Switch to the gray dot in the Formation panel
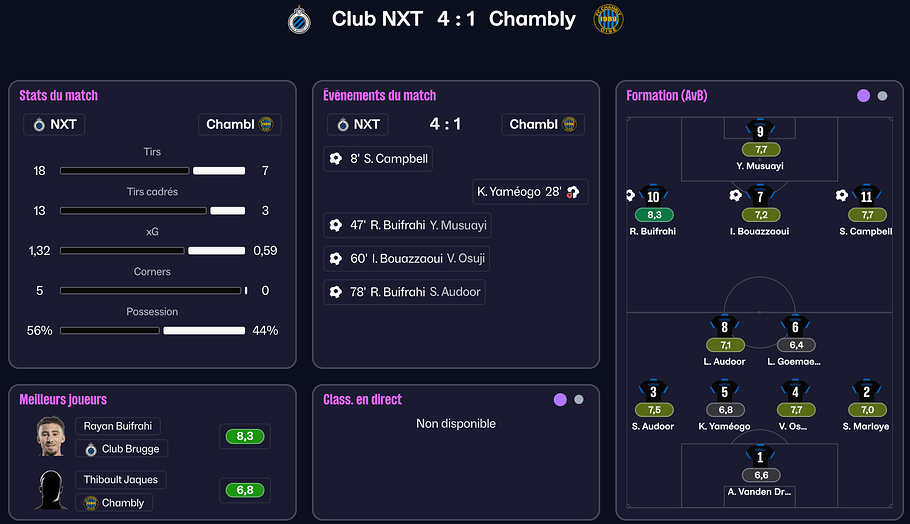This screenshot has height=524, width=910. (882, 96)
